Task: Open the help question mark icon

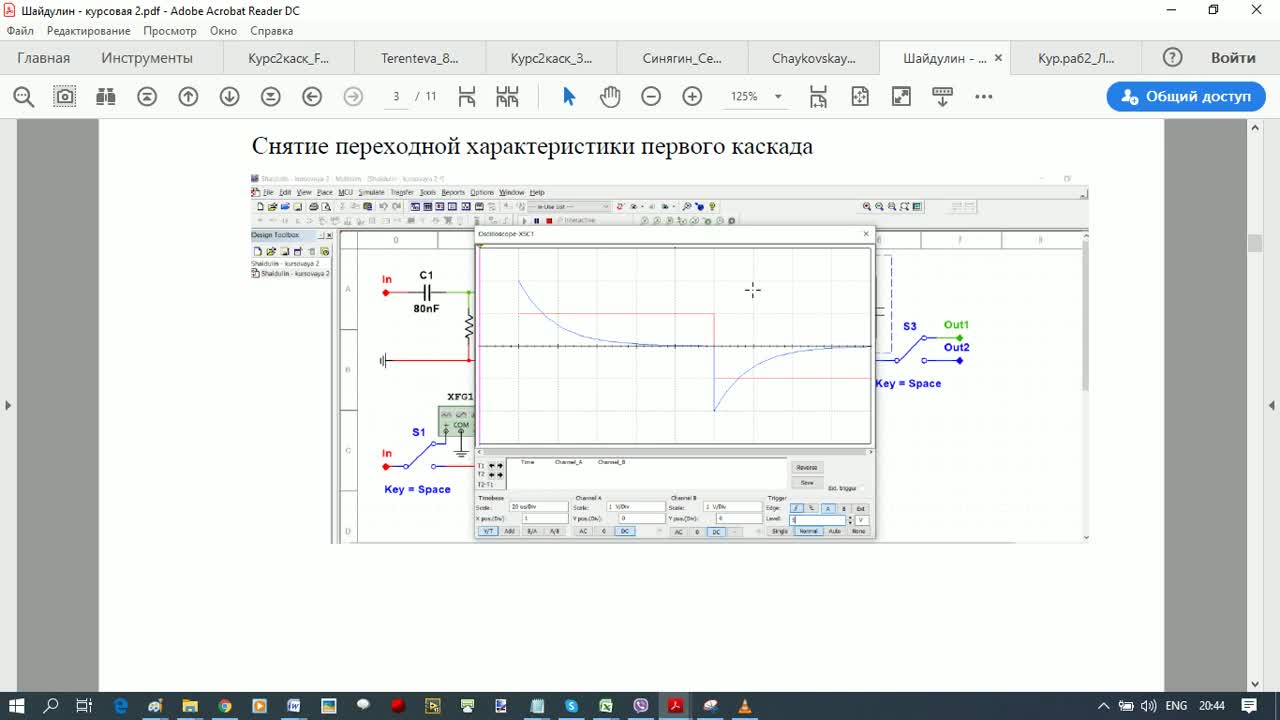Action: pos(1173,58)
